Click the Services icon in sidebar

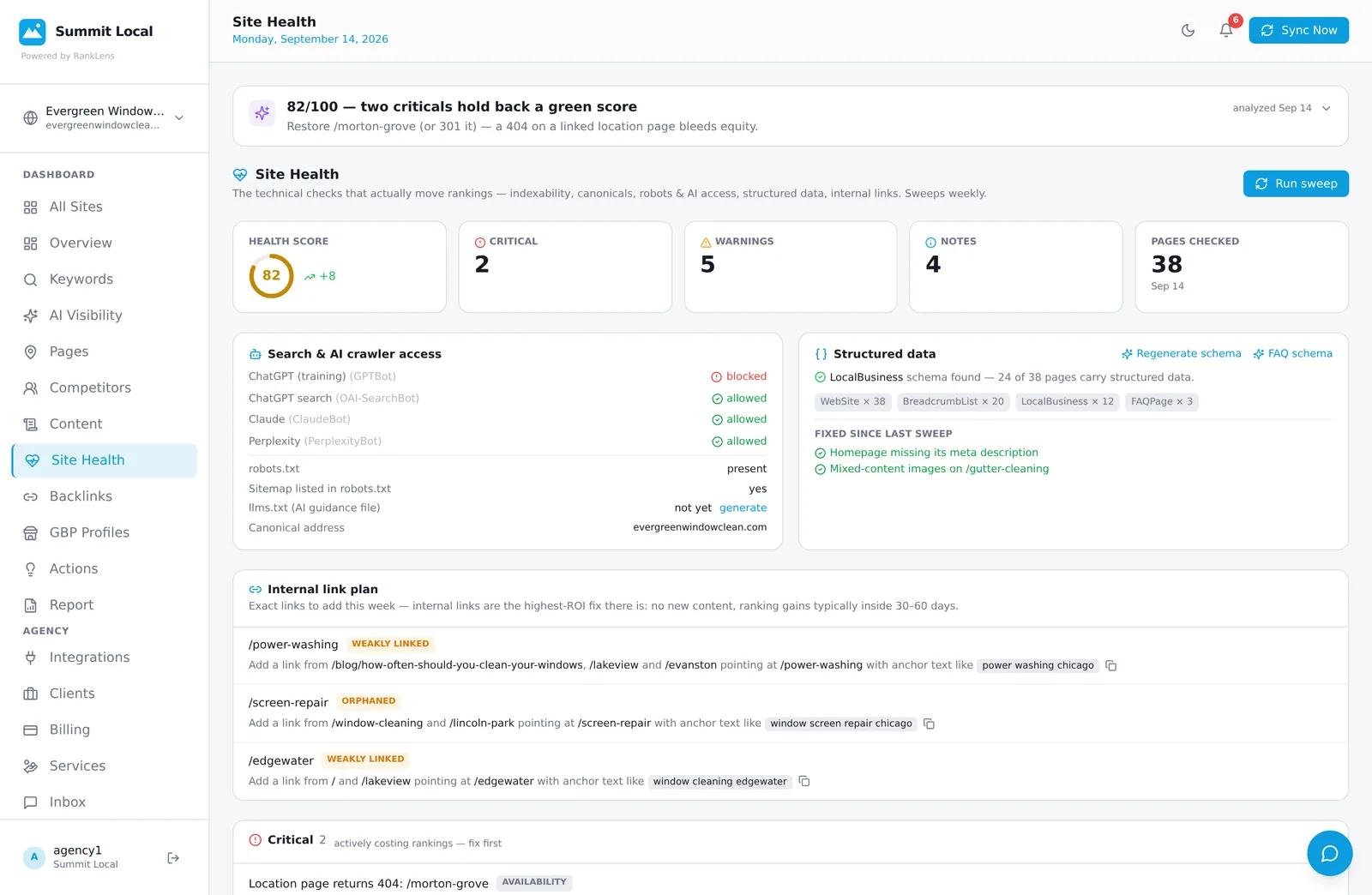tap(31, 766)
